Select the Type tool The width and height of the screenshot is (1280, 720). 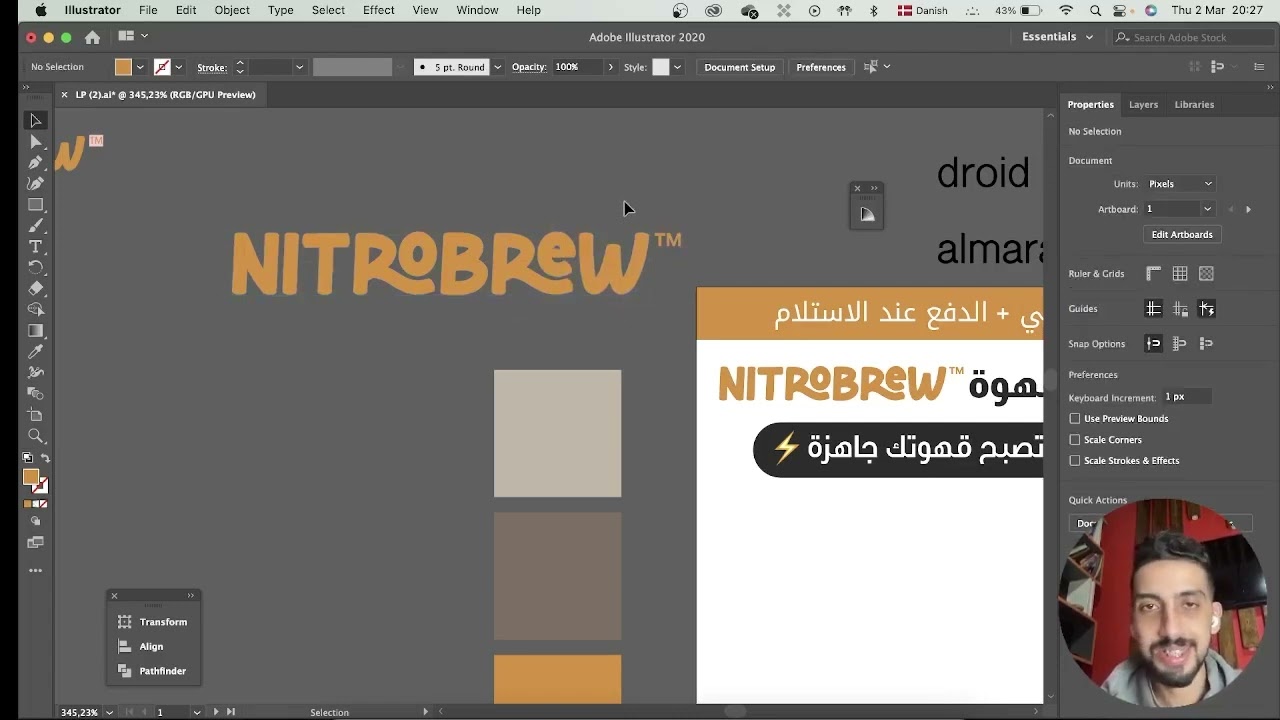pos(35,247)
